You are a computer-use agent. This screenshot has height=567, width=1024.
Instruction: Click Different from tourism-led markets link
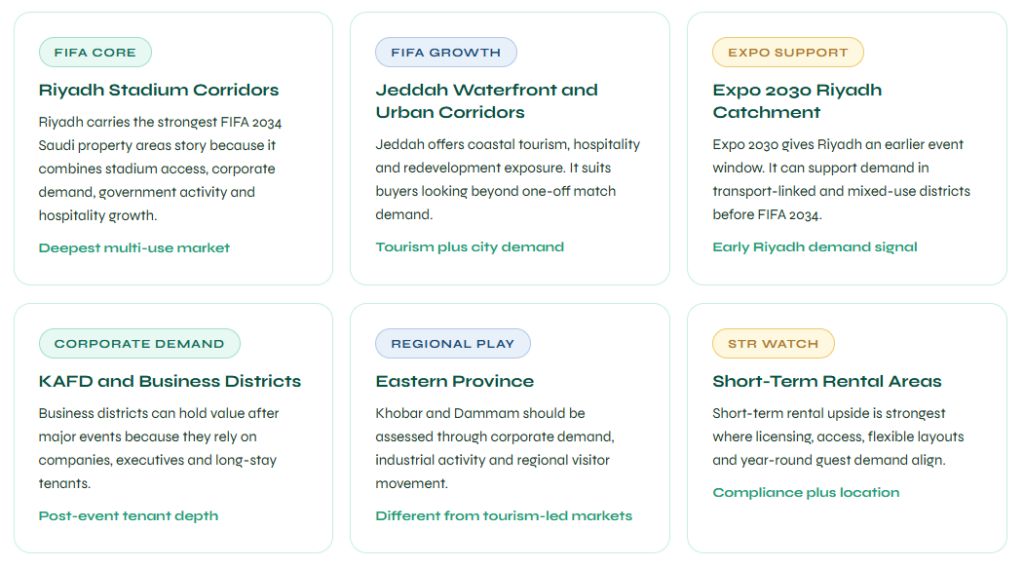point(504,516)
